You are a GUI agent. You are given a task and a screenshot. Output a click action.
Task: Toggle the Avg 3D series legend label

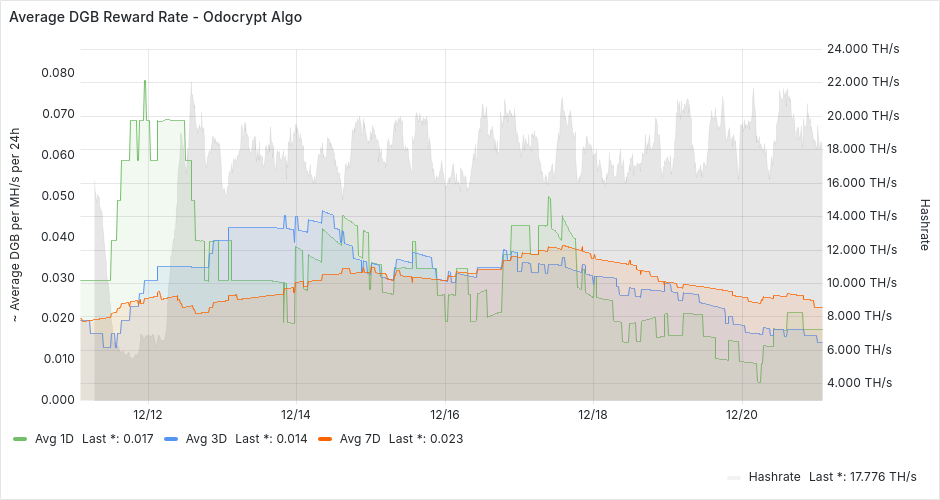pyautogui.click(x=205, y=438)
